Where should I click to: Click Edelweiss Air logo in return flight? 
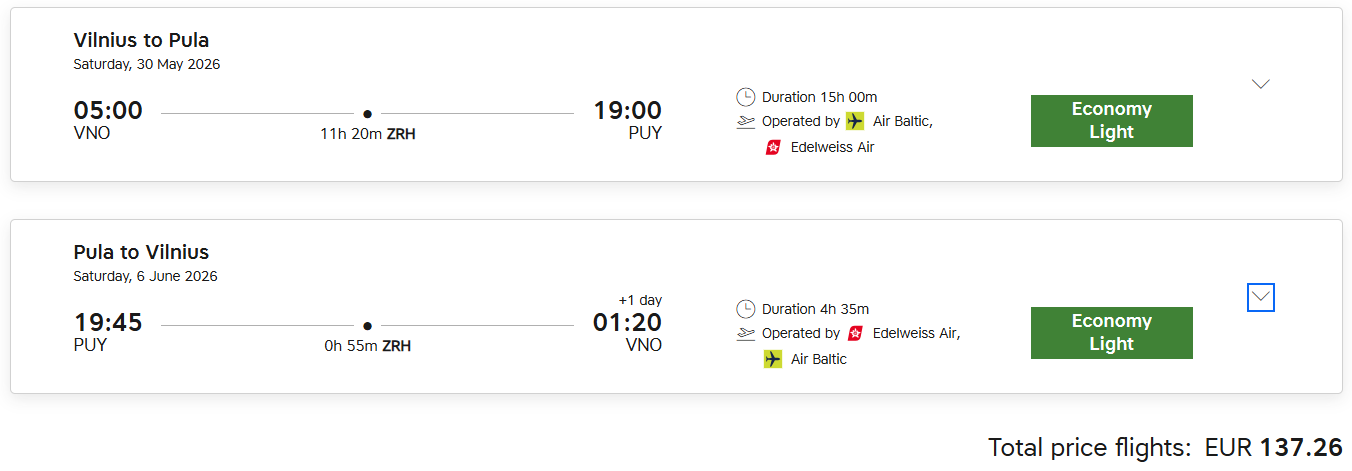tap(855, 333)
